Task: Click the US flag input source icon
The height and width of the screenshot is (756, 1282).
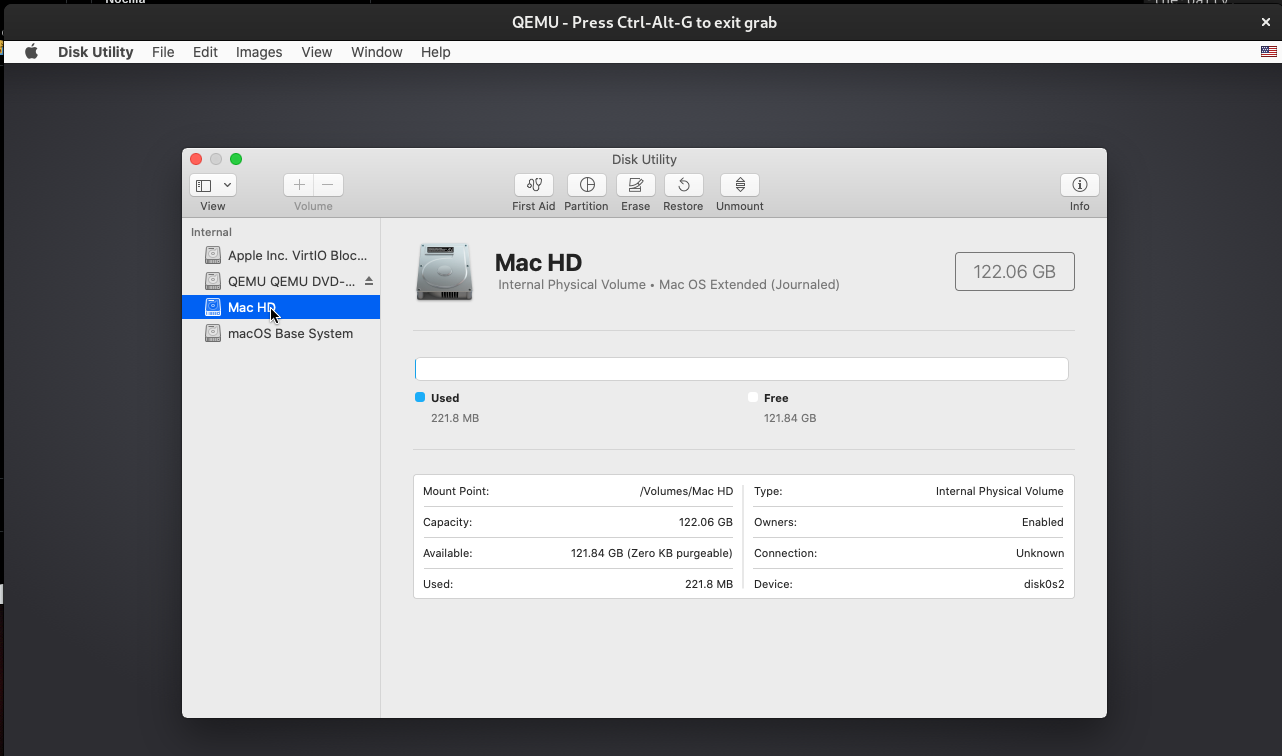Action: click(1268, 52)
